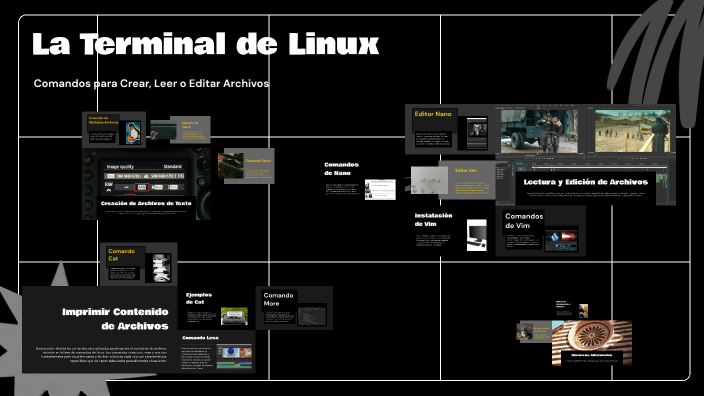704x396 pixels.
Task: Click the screenshot image in Comando Less
Action: click(x=234, y=357)
